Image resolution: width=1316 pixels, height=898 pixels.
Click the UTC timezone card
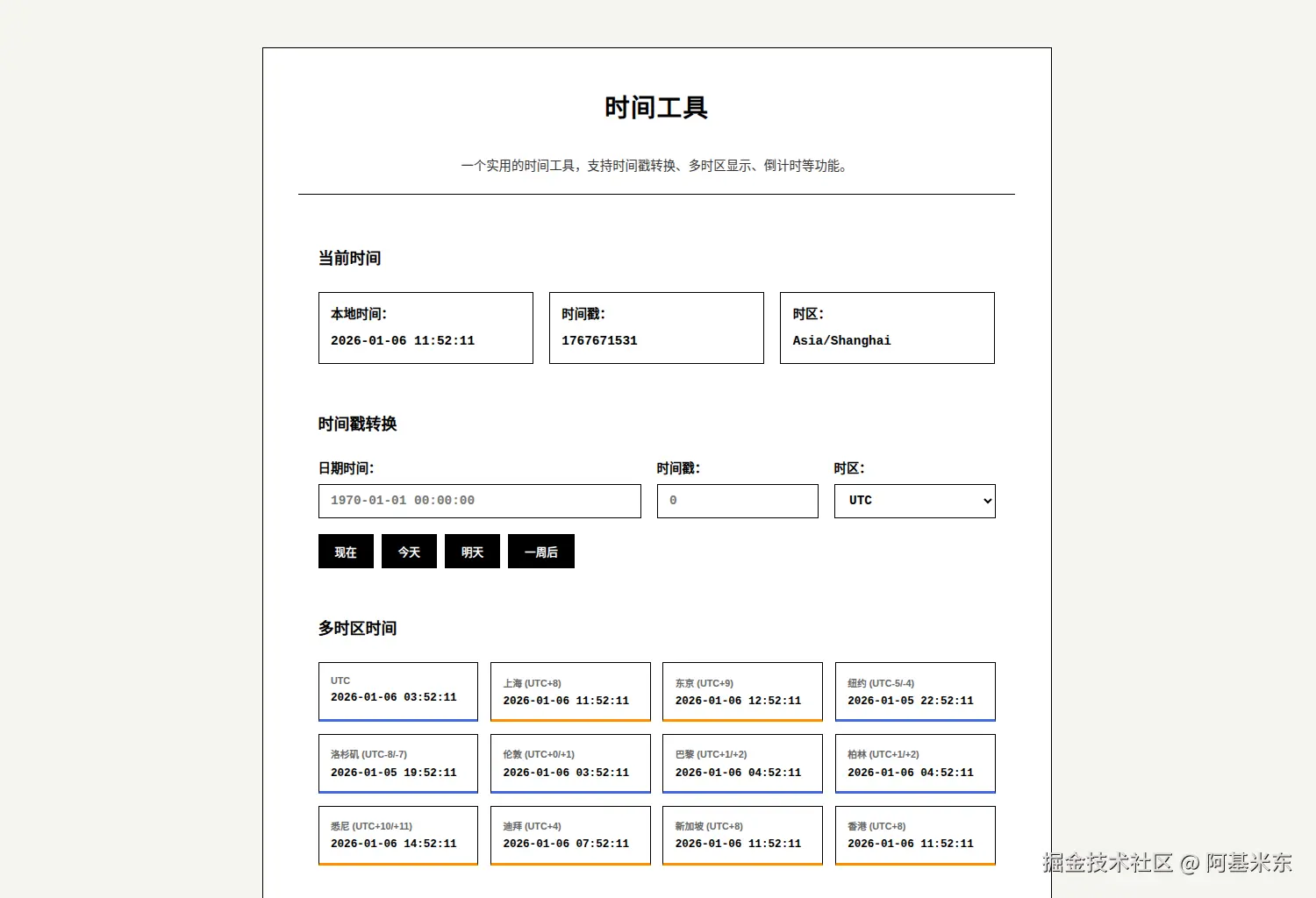pos(398,692)
